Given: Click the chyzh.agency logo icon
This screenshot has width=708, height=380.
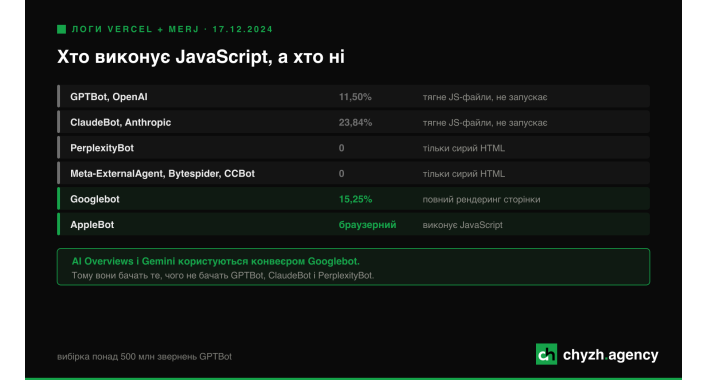Looking at the screenshot, I should (546, 354).
